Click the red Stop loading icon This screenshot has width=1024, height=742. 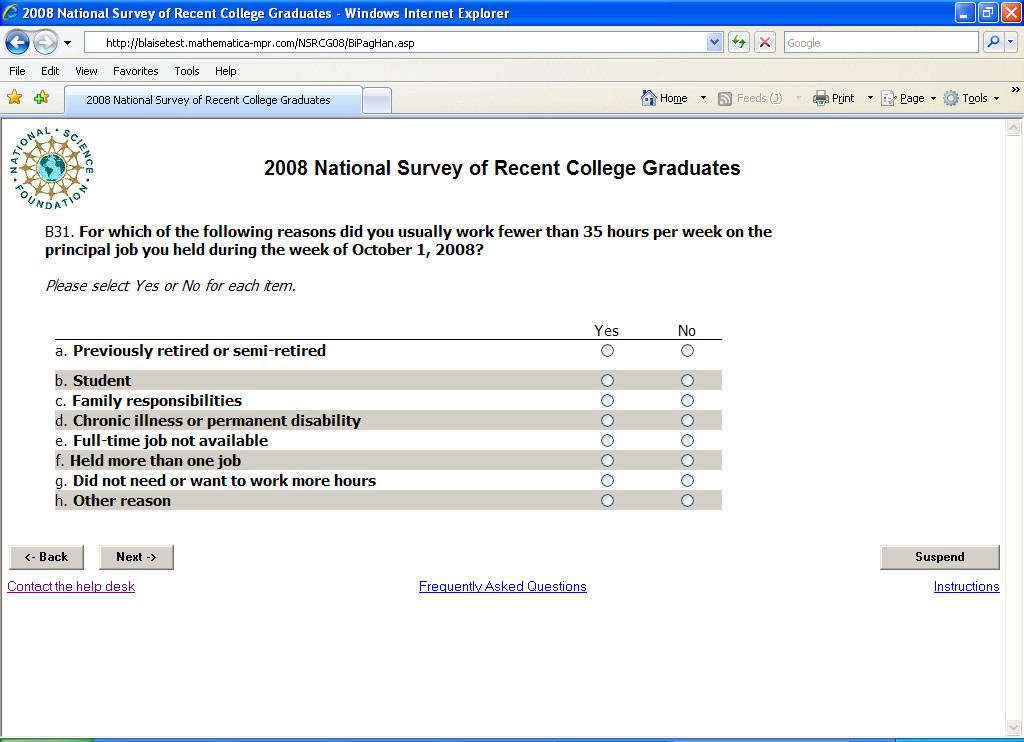pos(765,43)
